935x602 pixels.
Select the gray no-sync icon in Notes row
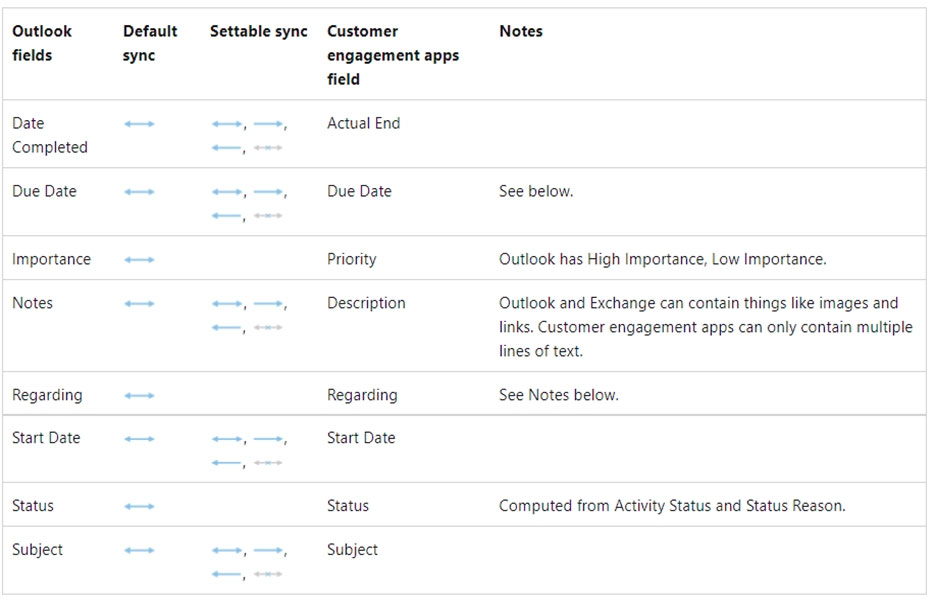pos(267,328)
